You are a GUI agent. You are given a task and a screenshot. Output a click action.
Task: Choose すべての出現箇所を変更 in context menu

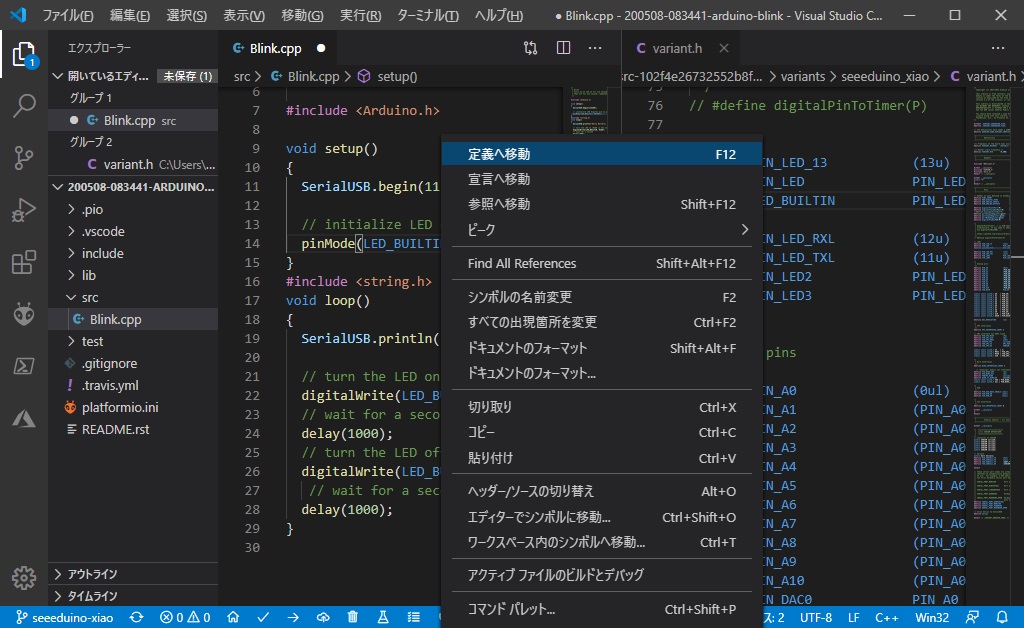coord(601,322)
